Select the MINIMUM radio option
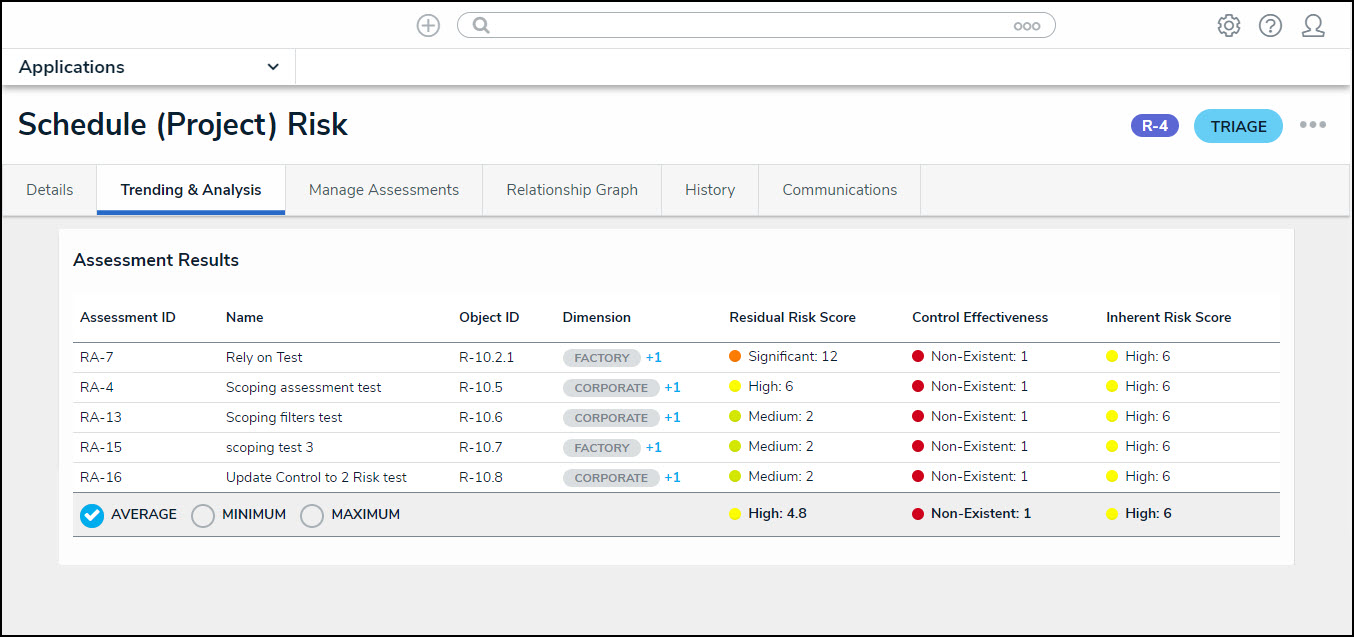1354x637 pixels. pos(203,515)
